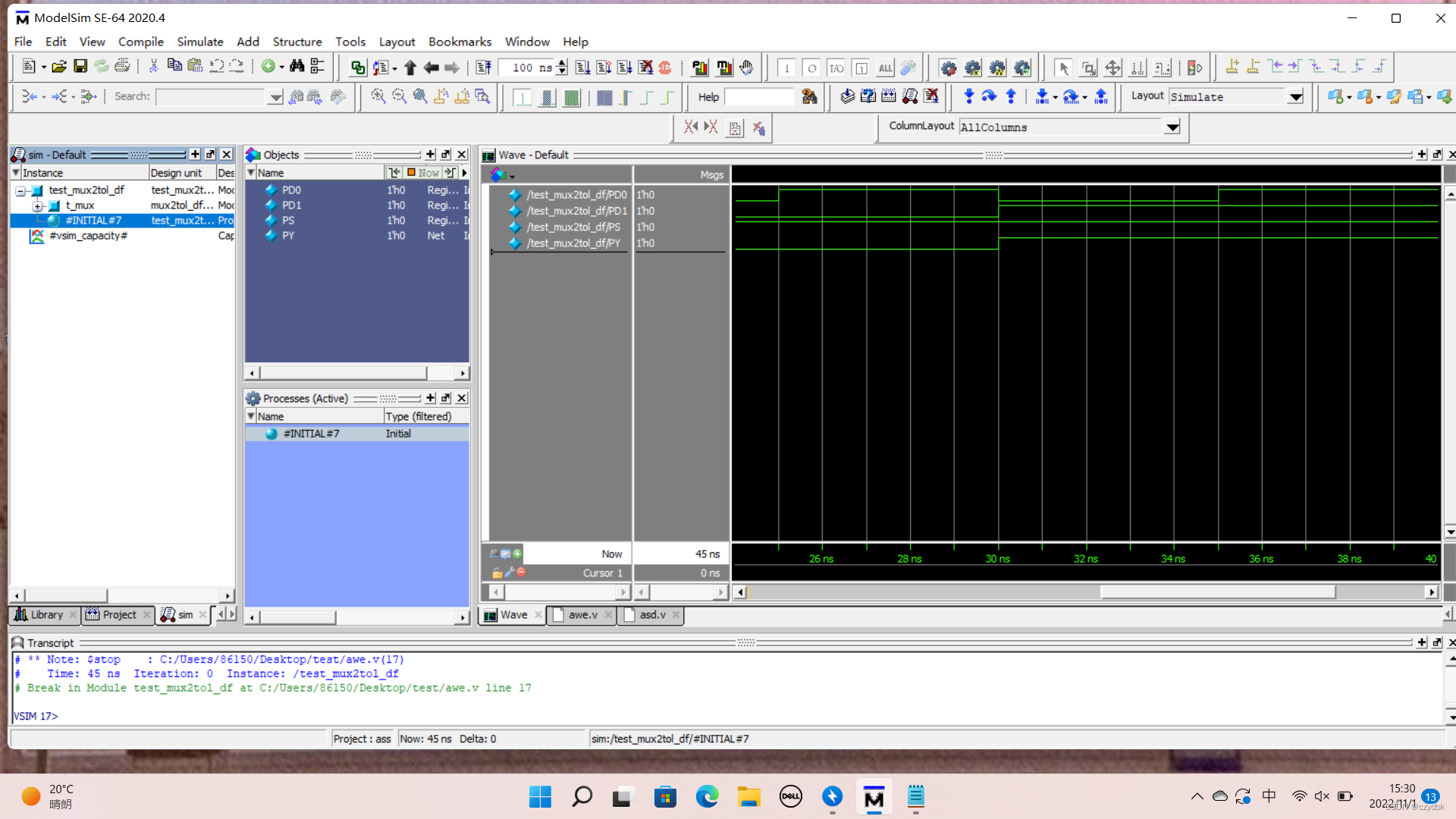The image size is (1456, 819).
Task: Open the Layout Simulate dropdown
Action: [1296, 96]
